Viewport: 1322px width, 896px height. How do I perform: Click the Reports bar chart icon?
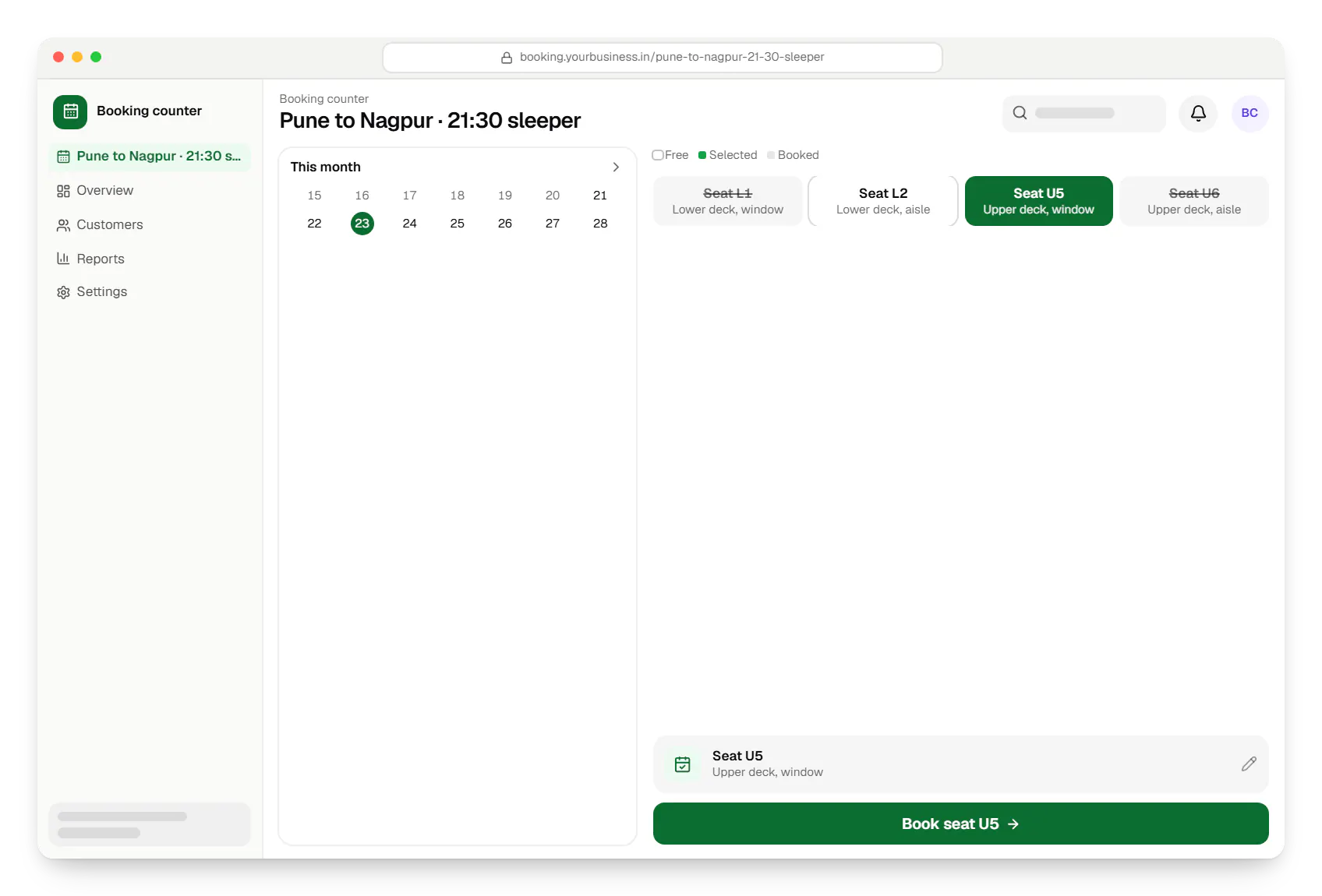tap(63, 259)
